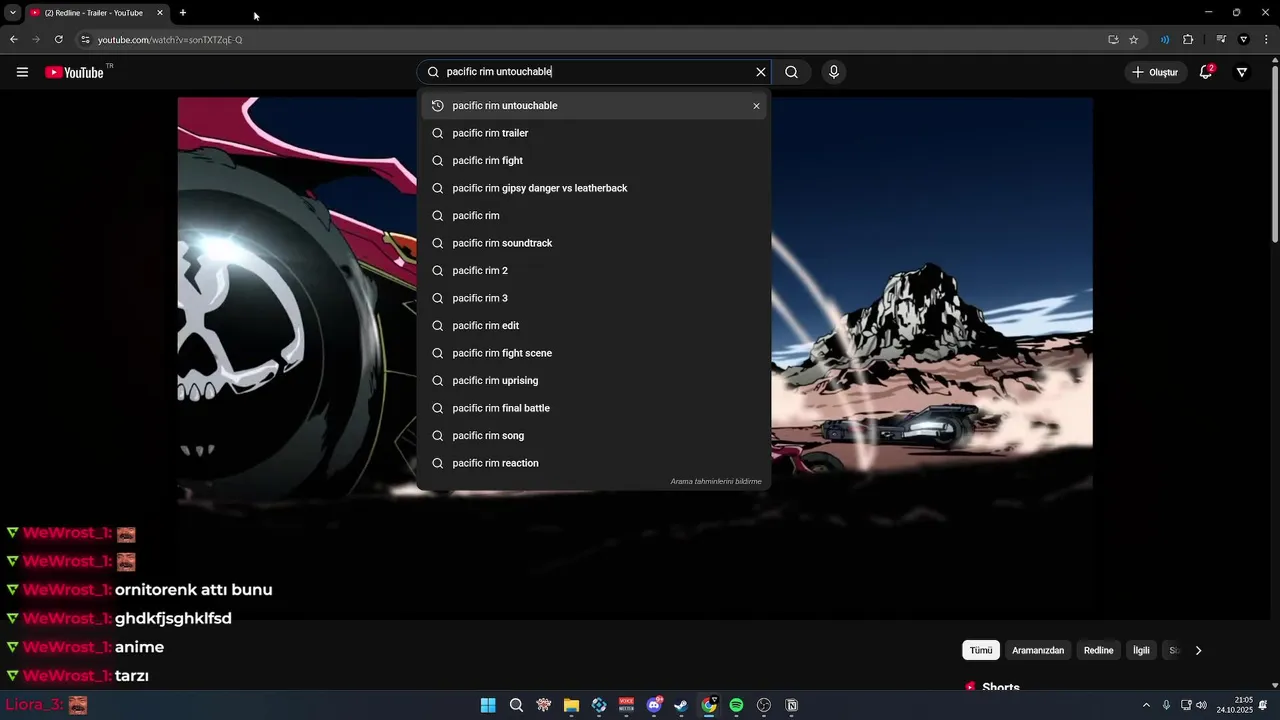
Task: Focus the YouTube search input field
Action: click(x=595, y=72)
